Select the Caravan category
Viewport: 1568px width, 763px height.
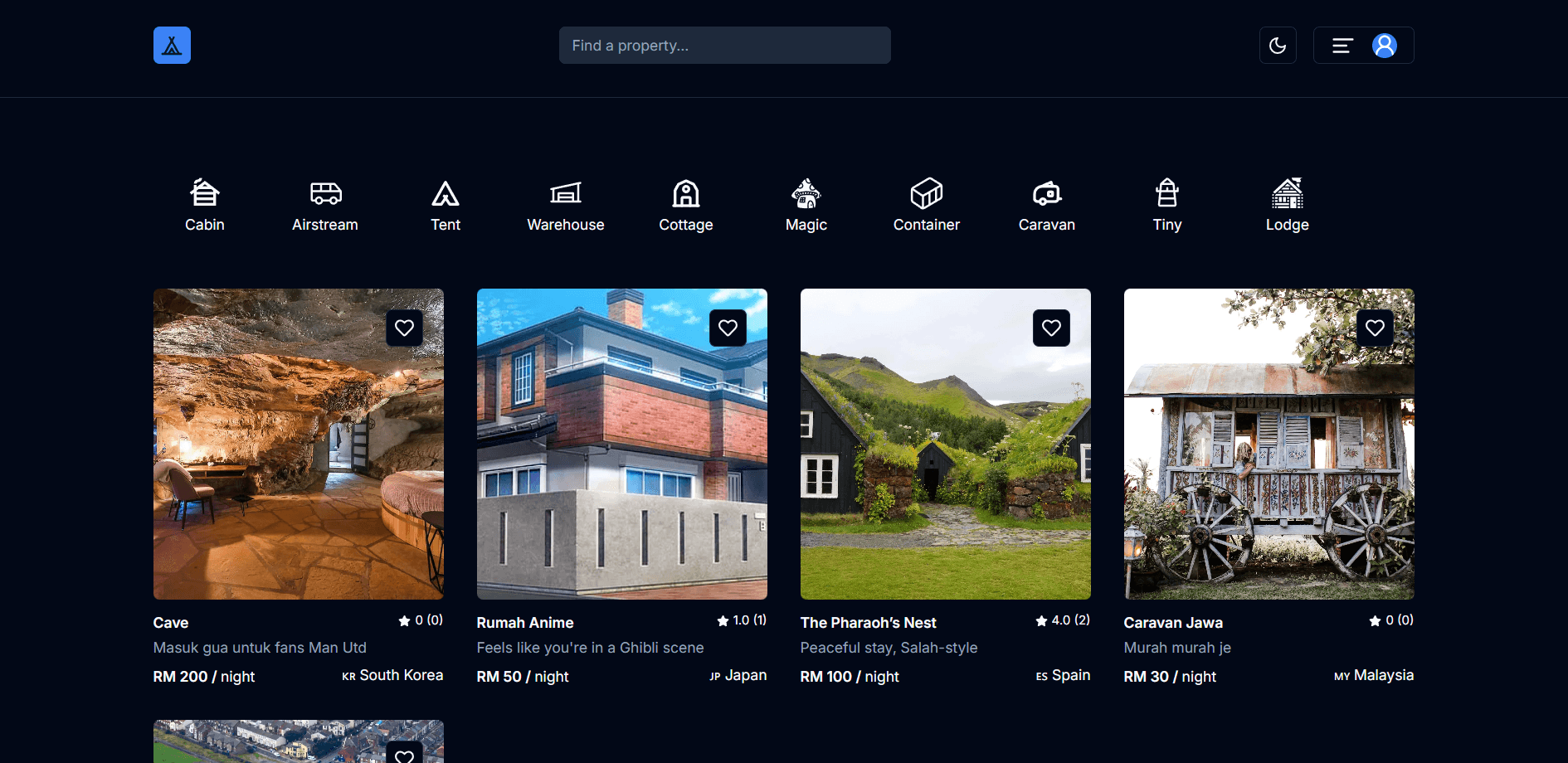click(1047, 205)
